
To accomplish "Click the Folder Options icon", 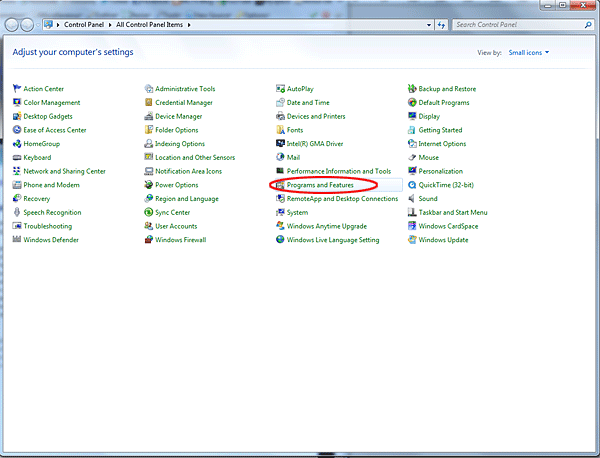I will click(x=148, y=130).
